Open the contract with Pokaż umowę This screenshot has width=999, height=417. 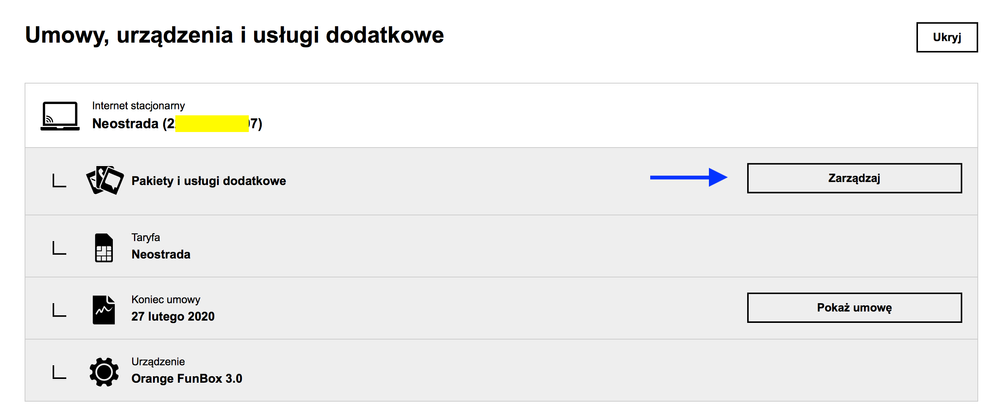tap(854, 307)
